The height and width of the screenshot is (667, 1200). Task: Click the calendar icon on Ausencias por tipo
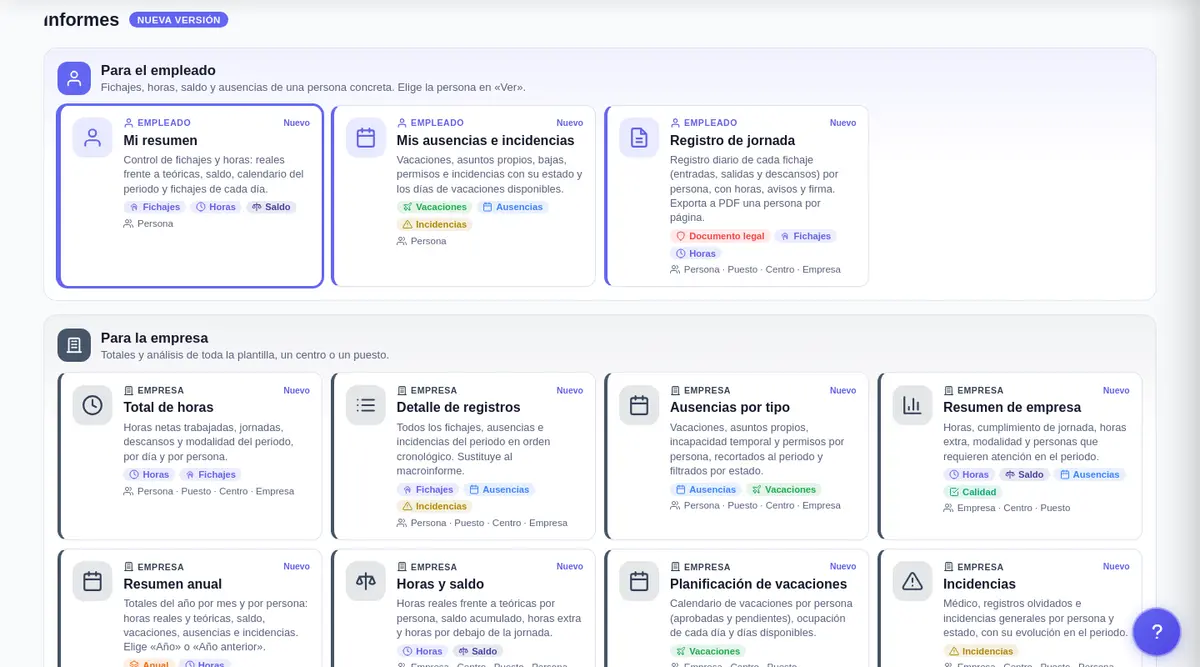[639, 405]
